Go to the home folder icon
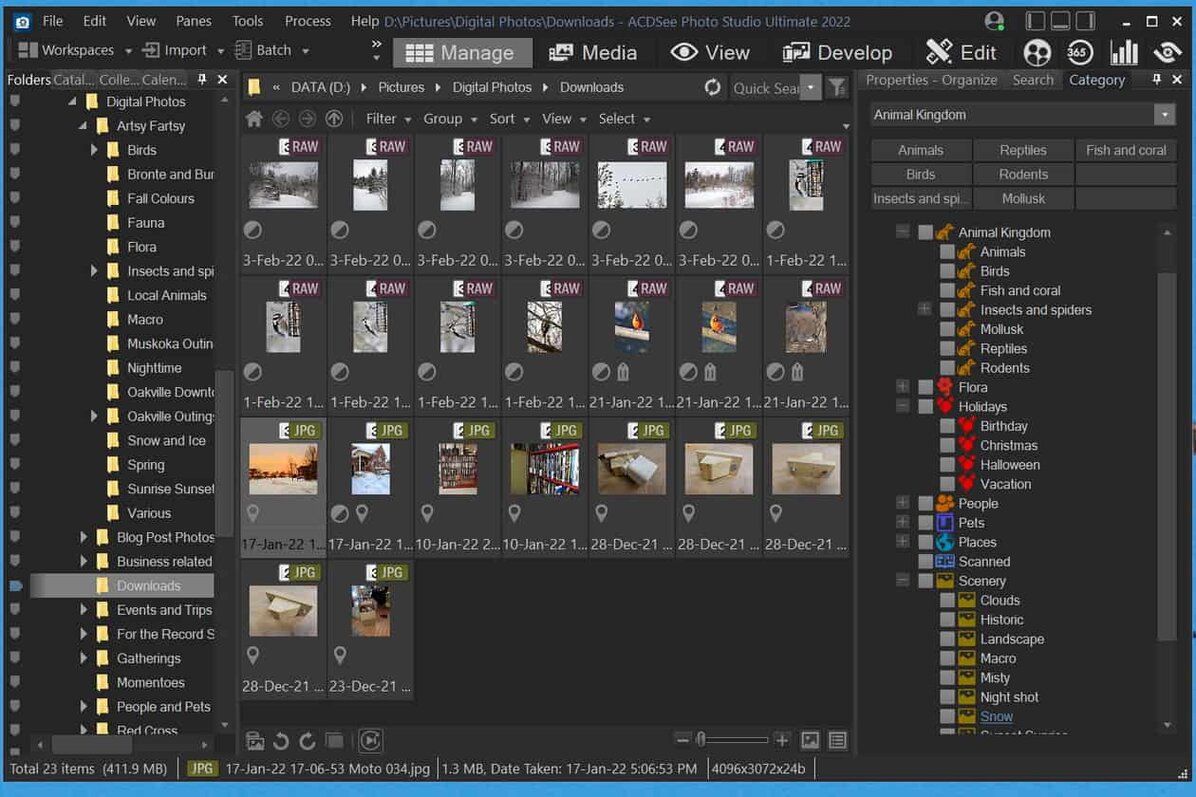This screenshot has width=1196, height=797. point(254,119)
